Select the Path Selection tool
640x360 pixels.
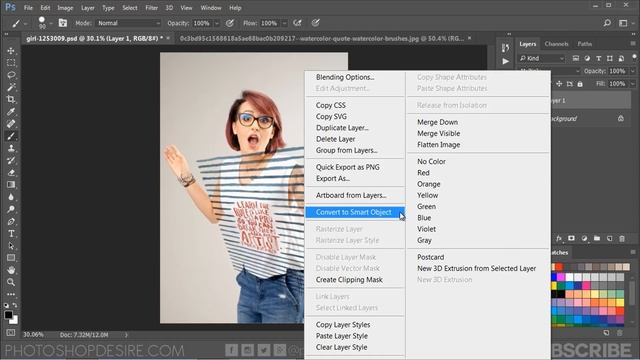(x=11, y=246)
